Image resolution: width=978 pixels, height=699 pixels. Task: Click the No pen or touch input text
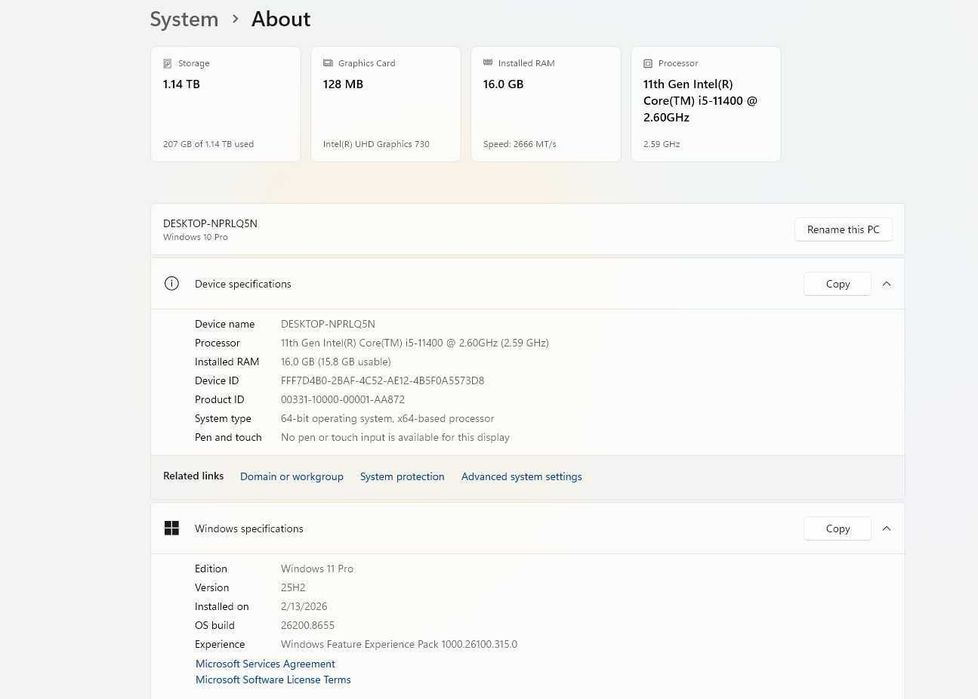(x=395, y=437)
